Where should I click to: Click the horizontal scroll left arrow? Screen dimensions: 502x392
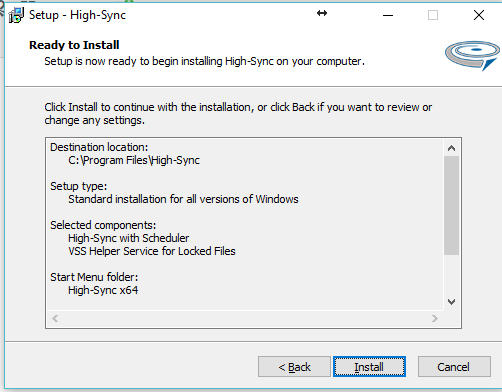(x=55, y=319)
